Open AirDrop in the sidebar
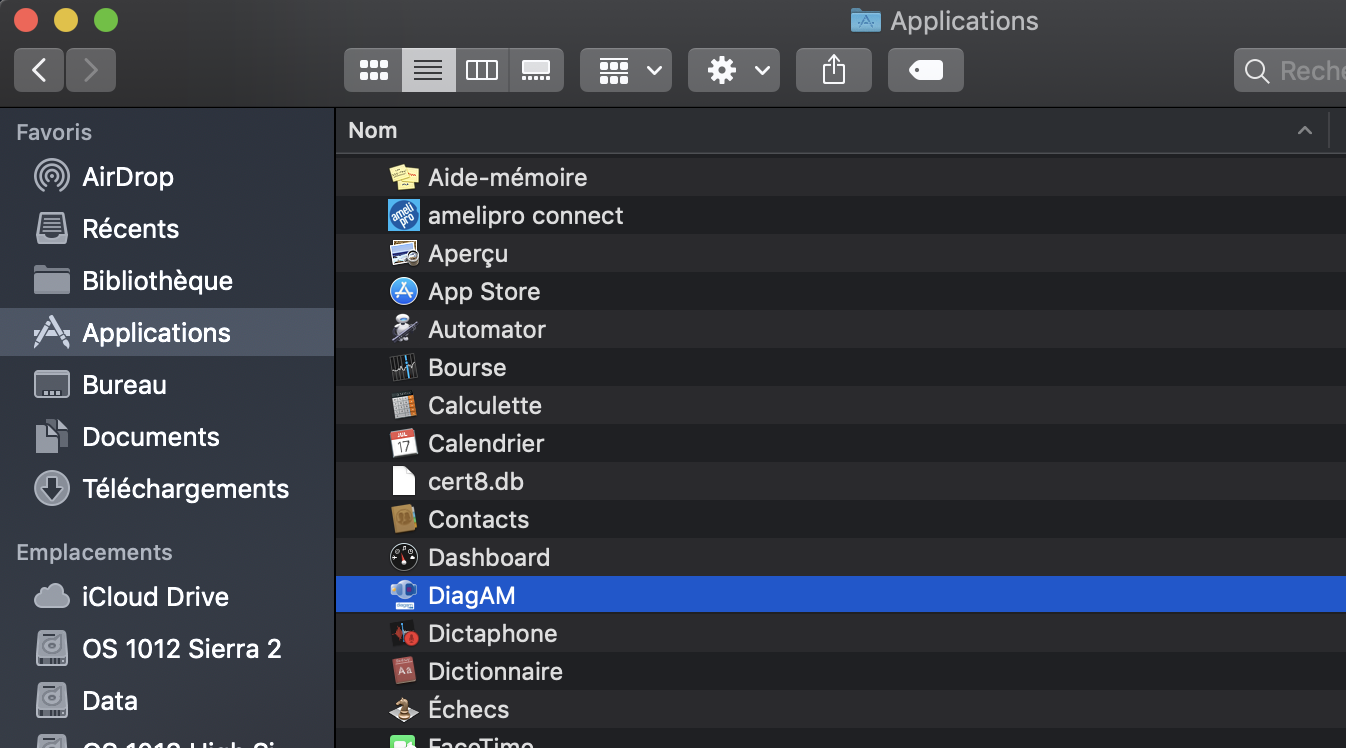This screenshot has width=1346, height=748. click(127, 177)
